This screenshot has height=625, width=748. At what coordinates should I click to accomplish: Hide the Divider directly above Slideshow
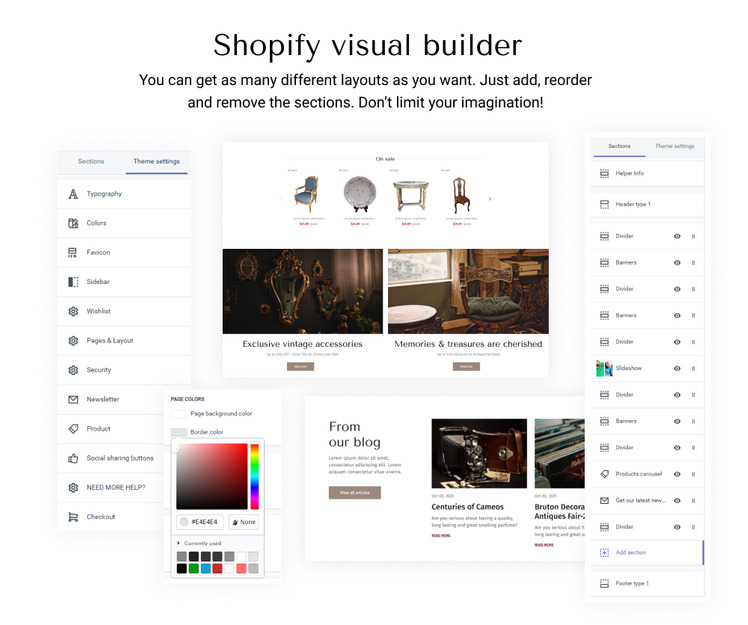point(677,342)
